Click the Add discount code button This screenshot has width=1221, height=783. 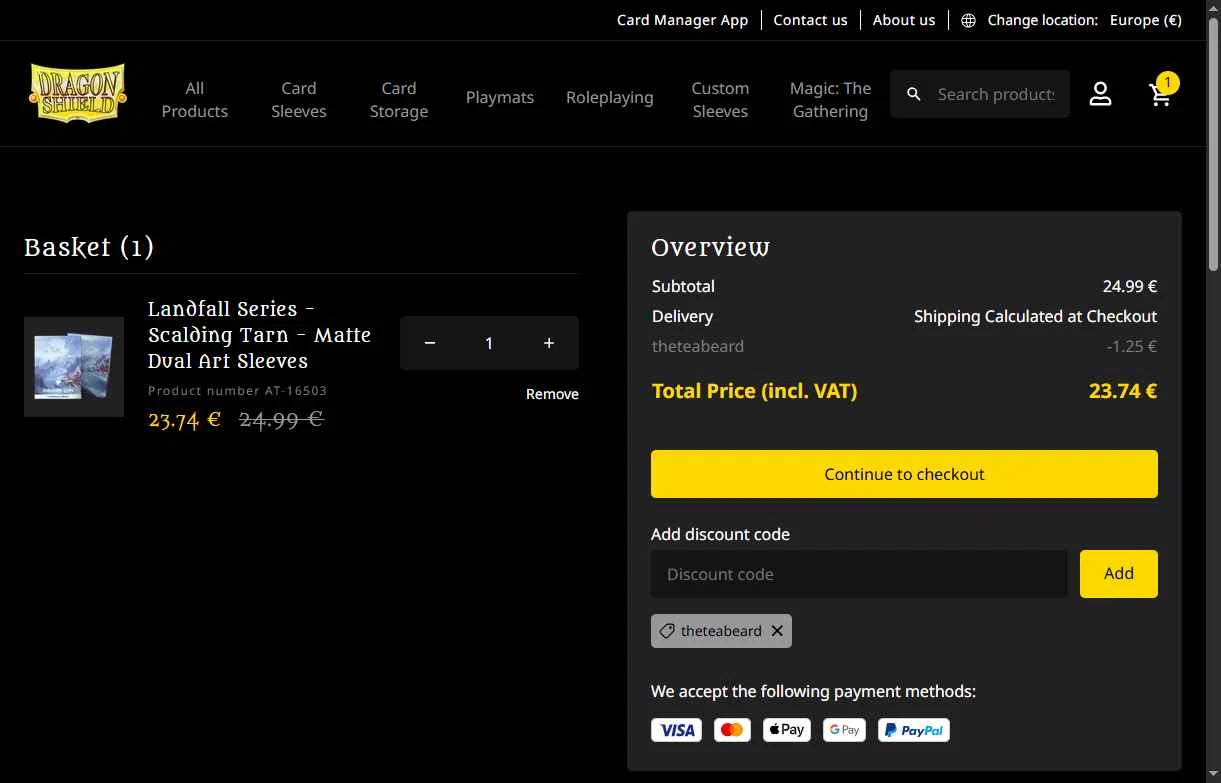click(x=1119, y=574)
